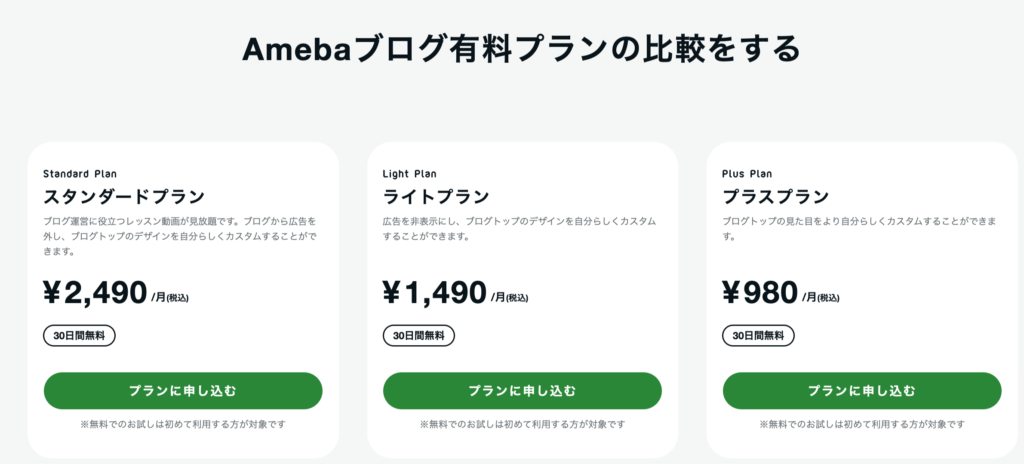Click the Light Plan "プランに申し込む" button

point(522,391)
